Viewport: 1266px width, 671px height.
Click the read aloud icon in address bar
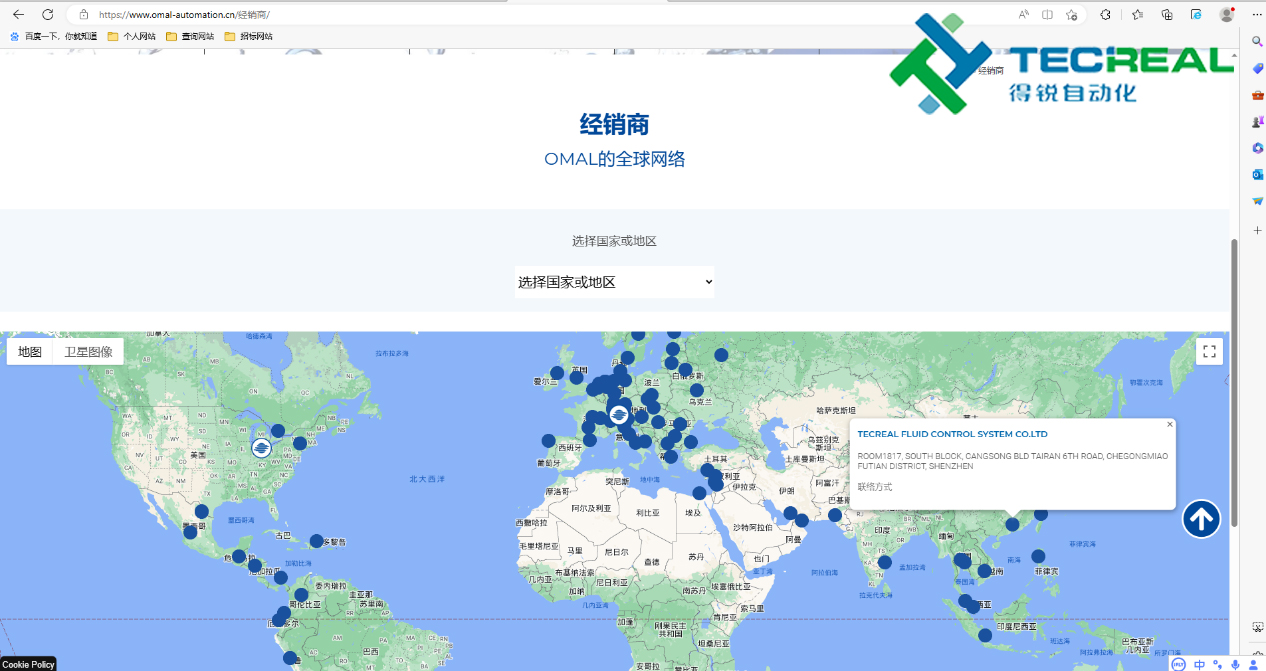(x=1024, y=15)
